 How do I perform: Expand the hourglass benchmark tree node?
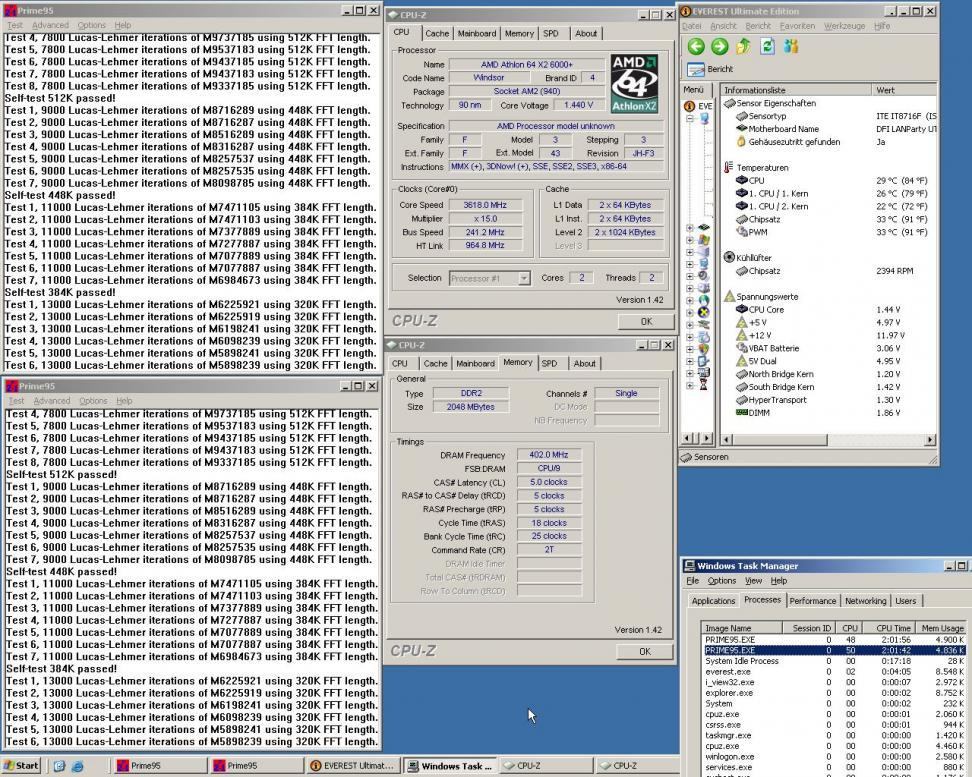[690, 386]
